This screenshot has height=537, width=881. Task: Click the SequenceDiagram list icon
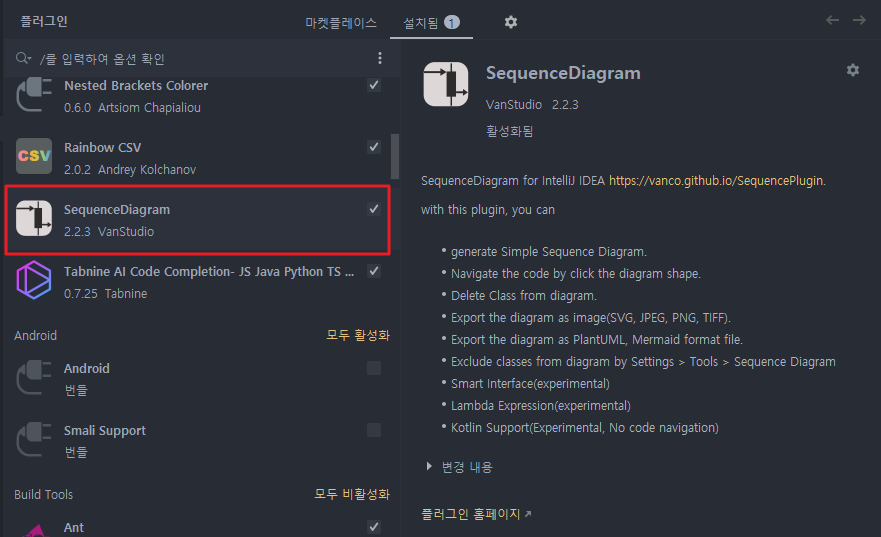coord(34,218)
